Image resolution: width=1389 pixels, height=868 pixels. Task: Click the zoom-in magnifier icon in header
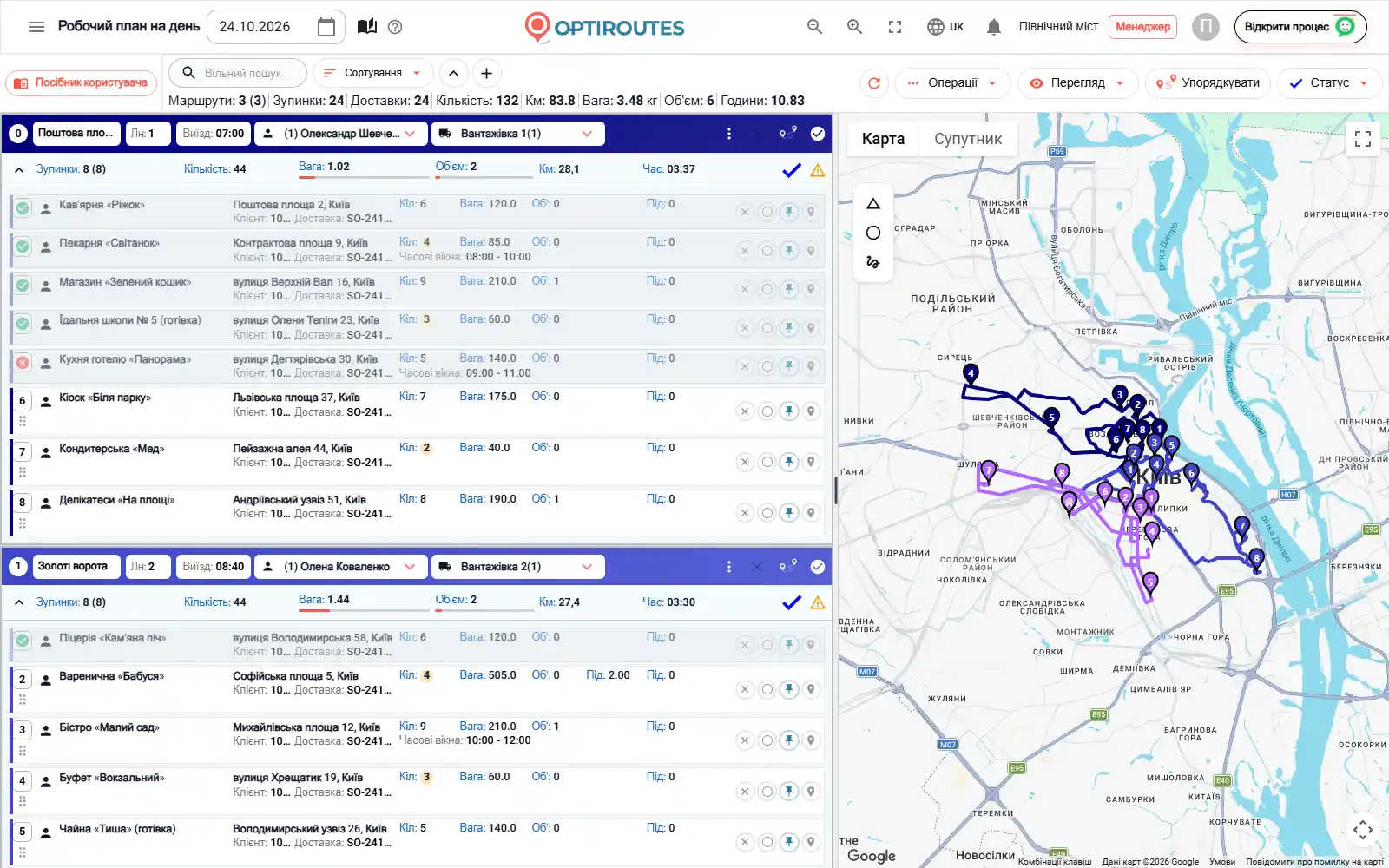point(854,27)
